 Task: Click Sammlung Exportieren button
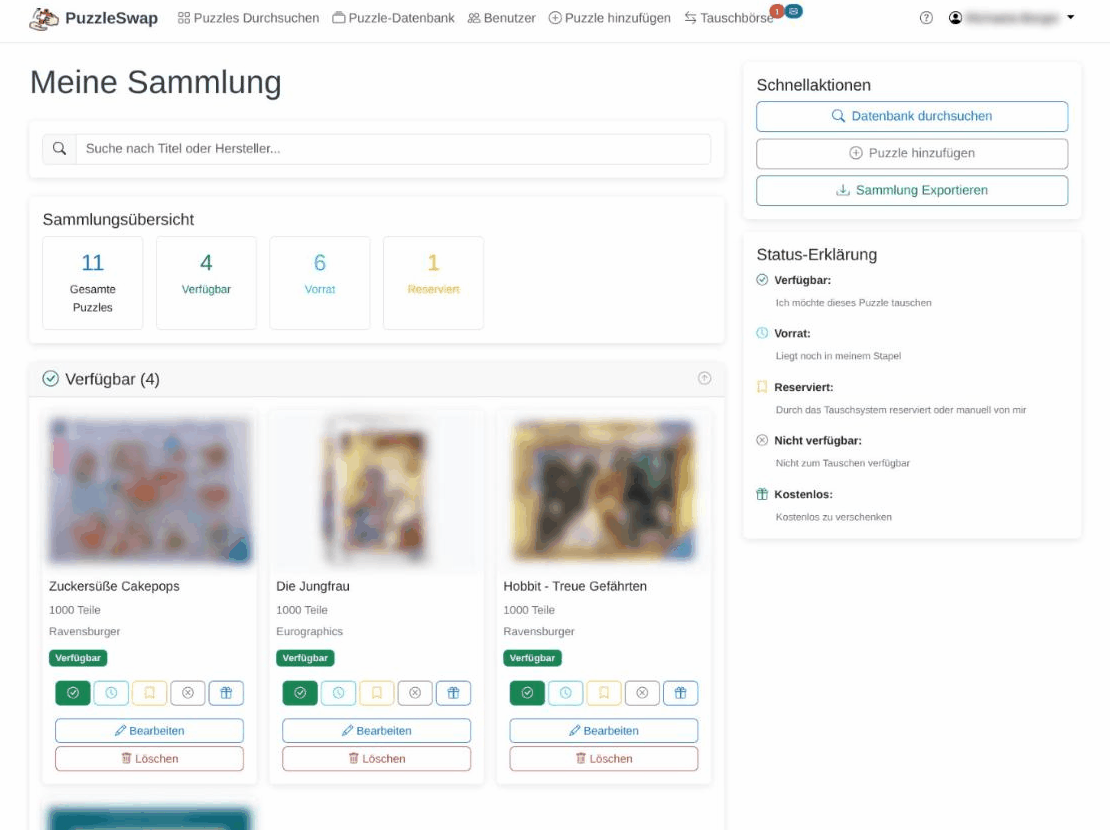pos(911,190)
